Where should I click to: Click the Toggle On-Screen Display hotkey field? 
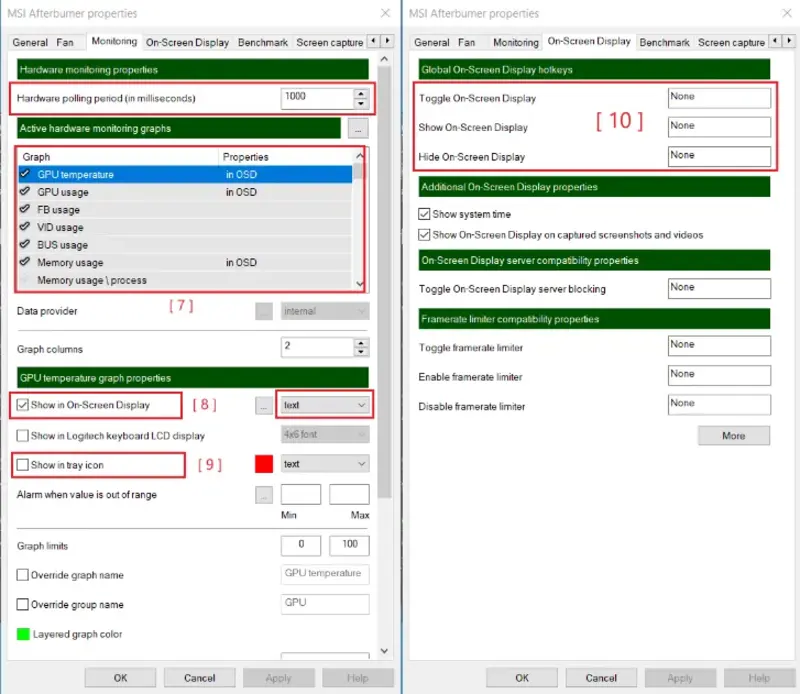pos(719,98)
